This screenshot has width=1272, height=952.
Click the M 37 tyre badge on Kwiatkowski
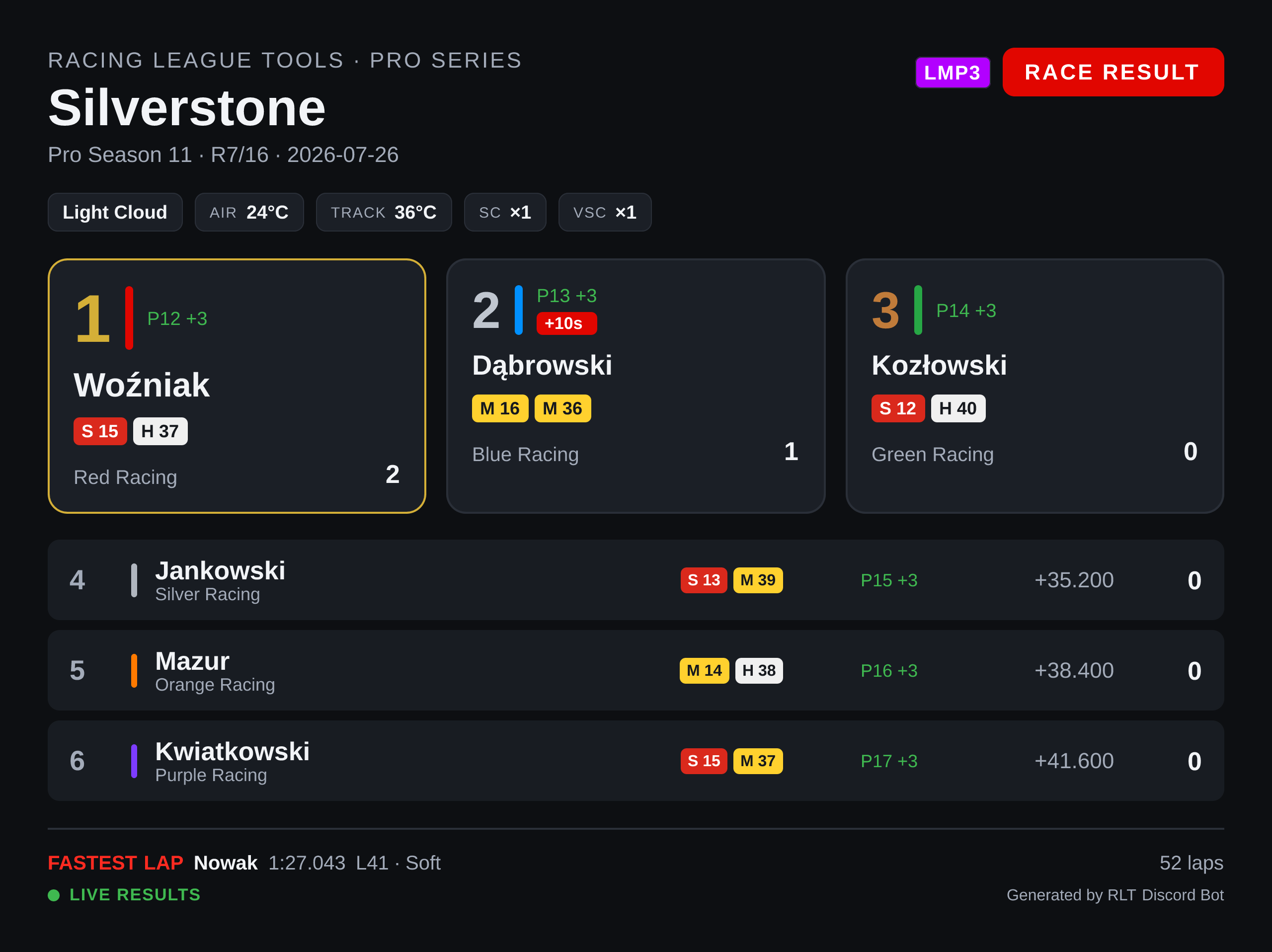point(758,761)
